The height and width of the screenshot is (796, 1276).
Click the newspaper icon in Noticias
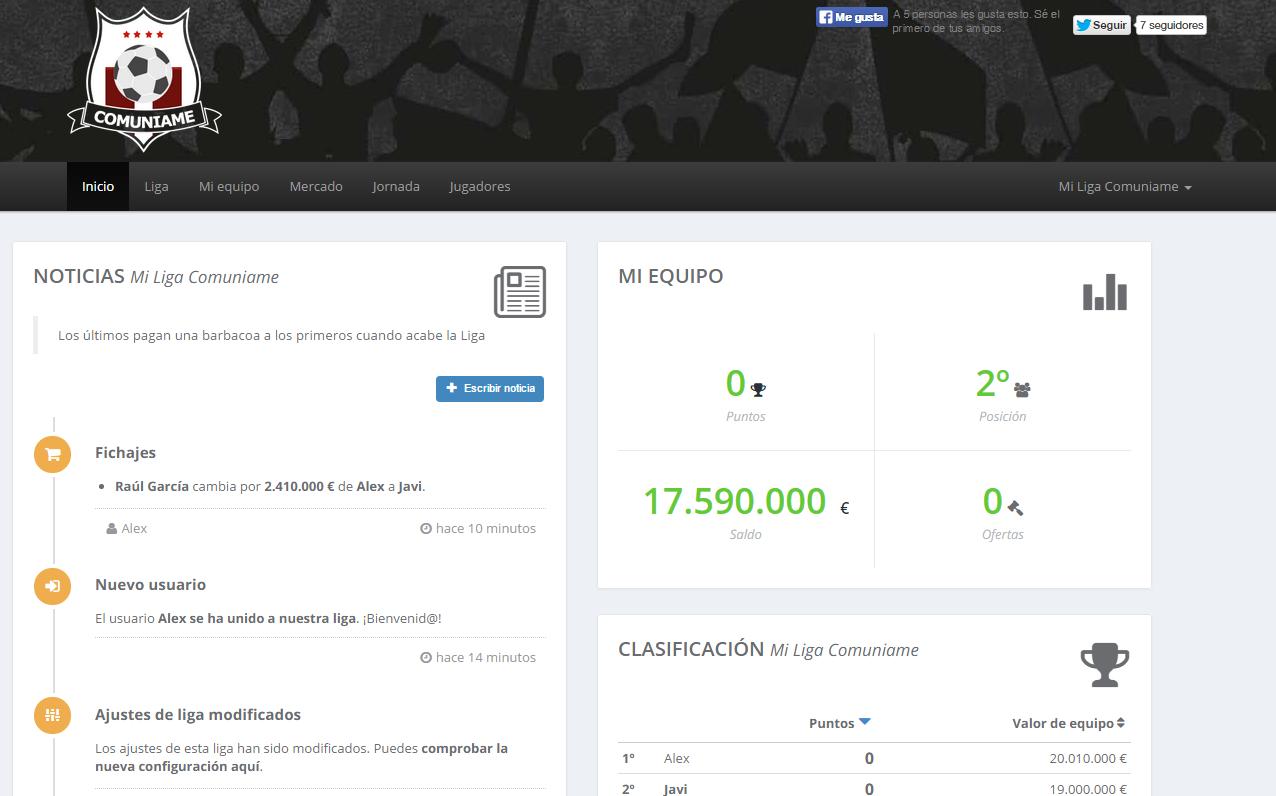tap(519, 292)
